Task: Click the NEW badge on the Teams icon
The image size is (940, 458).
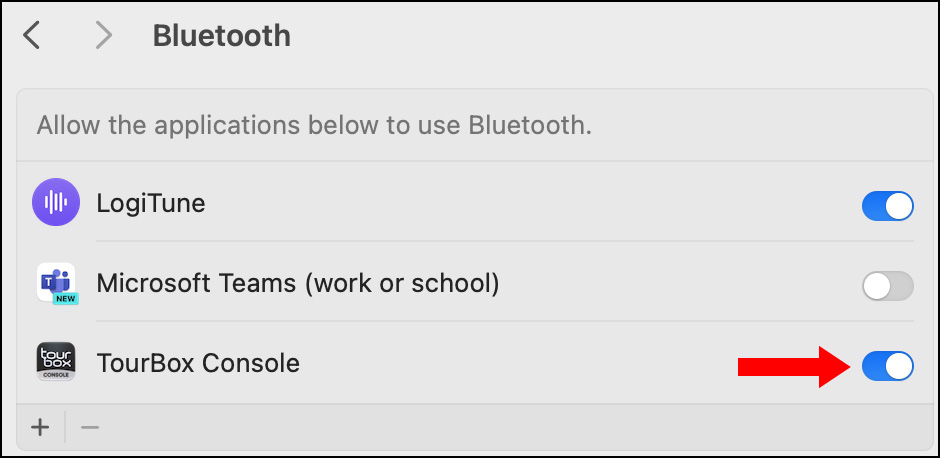Action: click(66, 297)
